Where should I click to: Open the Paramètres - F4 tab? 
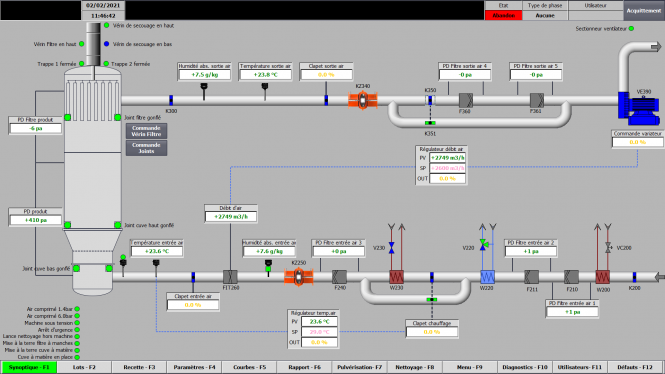pyautogui.click(x=194, y=367)
